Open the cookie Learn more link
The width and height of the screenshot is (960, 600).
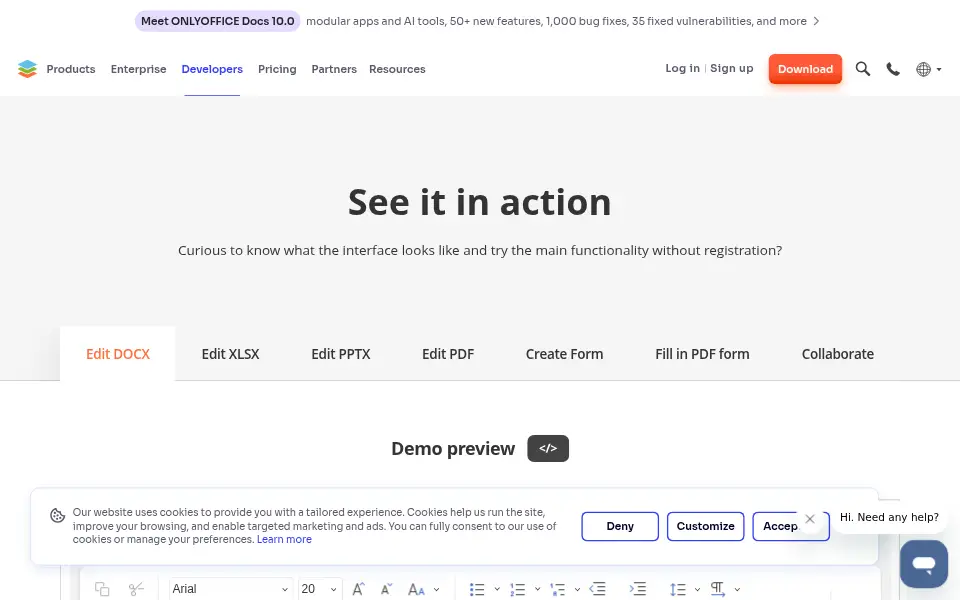tap(284, 539)
